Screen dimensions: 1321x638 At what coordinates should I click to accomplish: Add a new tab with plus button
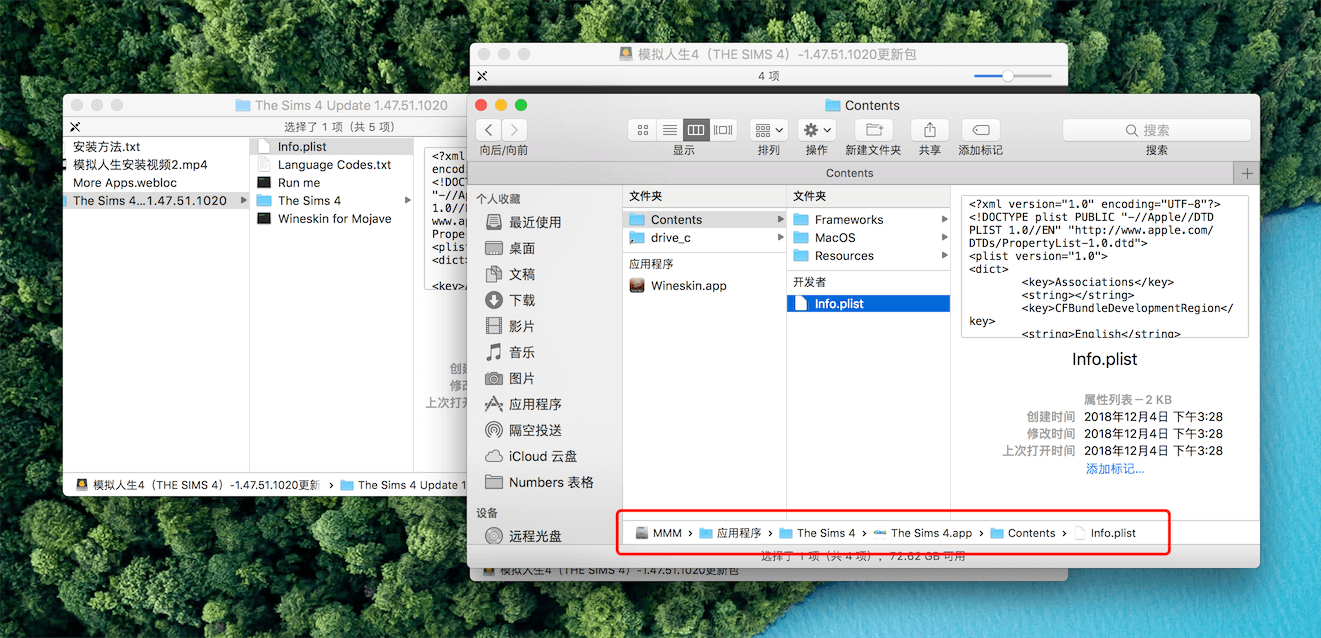(1247, 173)
